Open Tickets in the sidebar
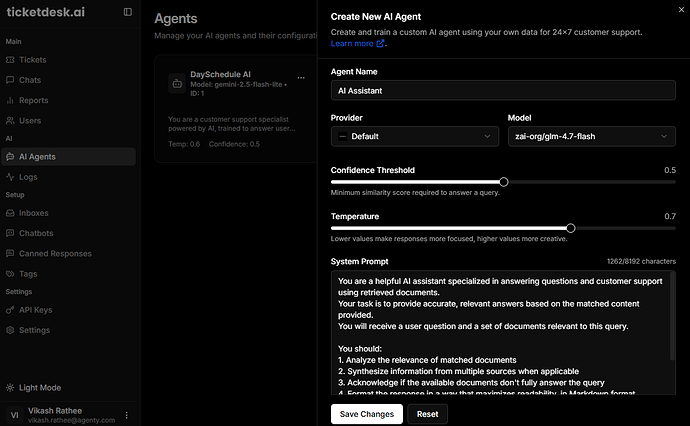The width and height of the screenshot is (690, 426). 68,60
